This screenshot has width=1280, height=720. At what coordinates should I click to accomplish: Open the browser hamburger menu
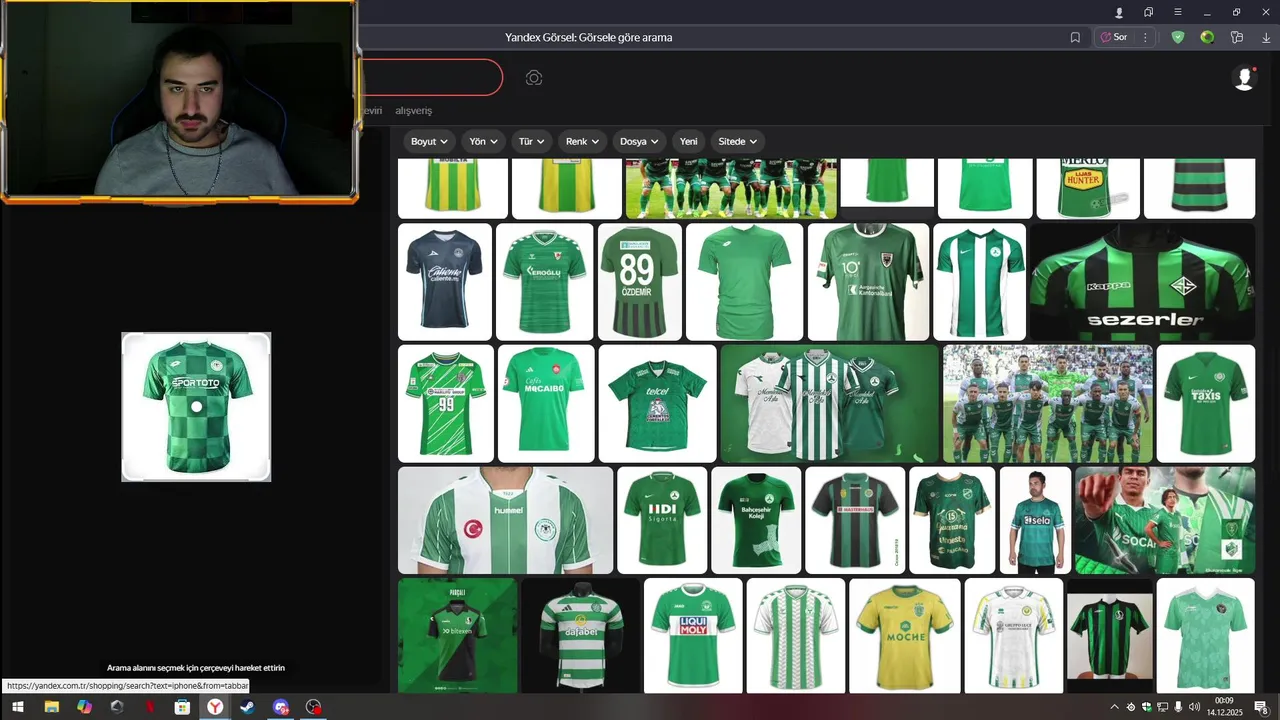tap(1178, 12)
